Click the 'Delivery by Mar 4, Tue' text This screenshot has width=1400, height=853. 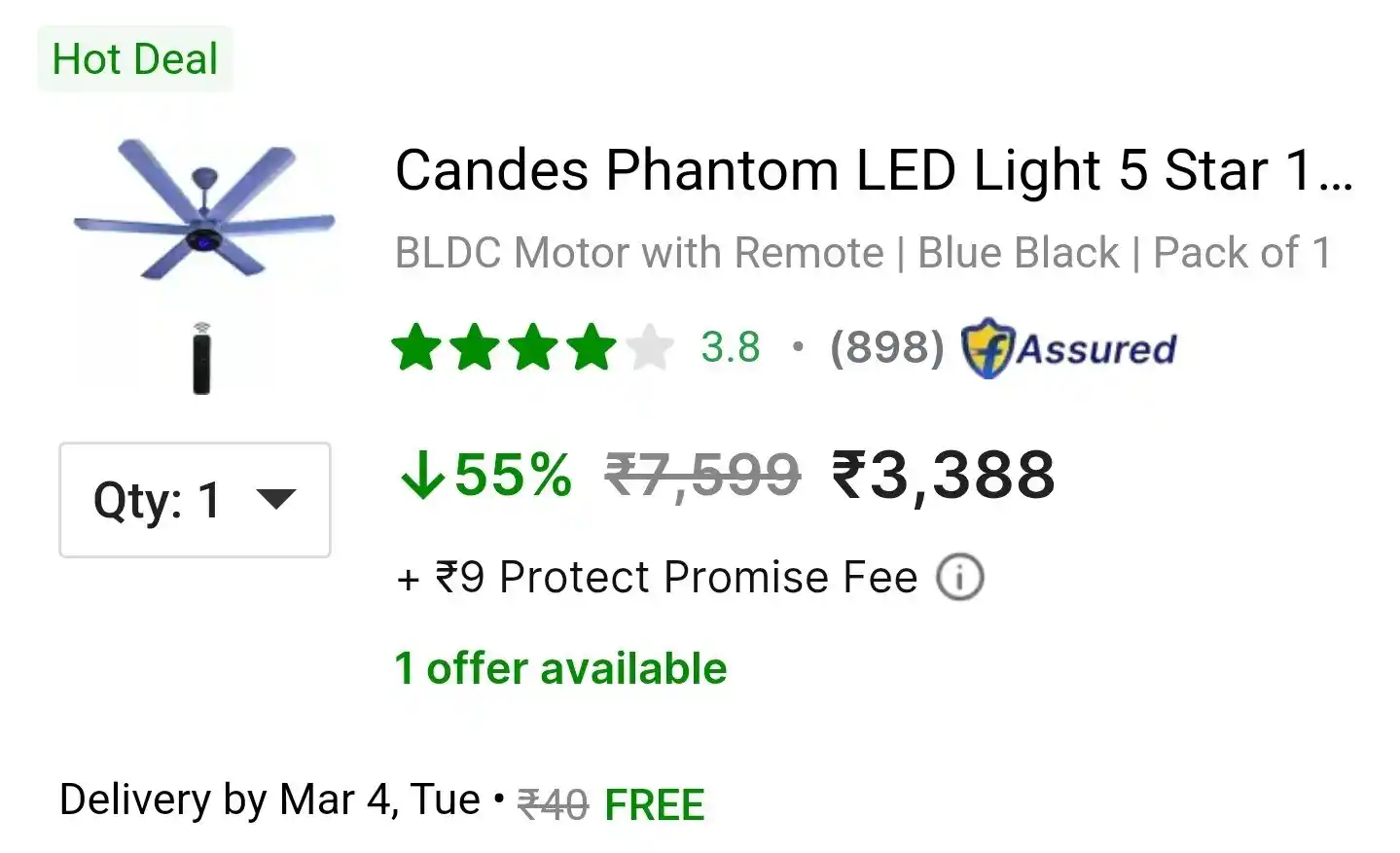point(269,800)
